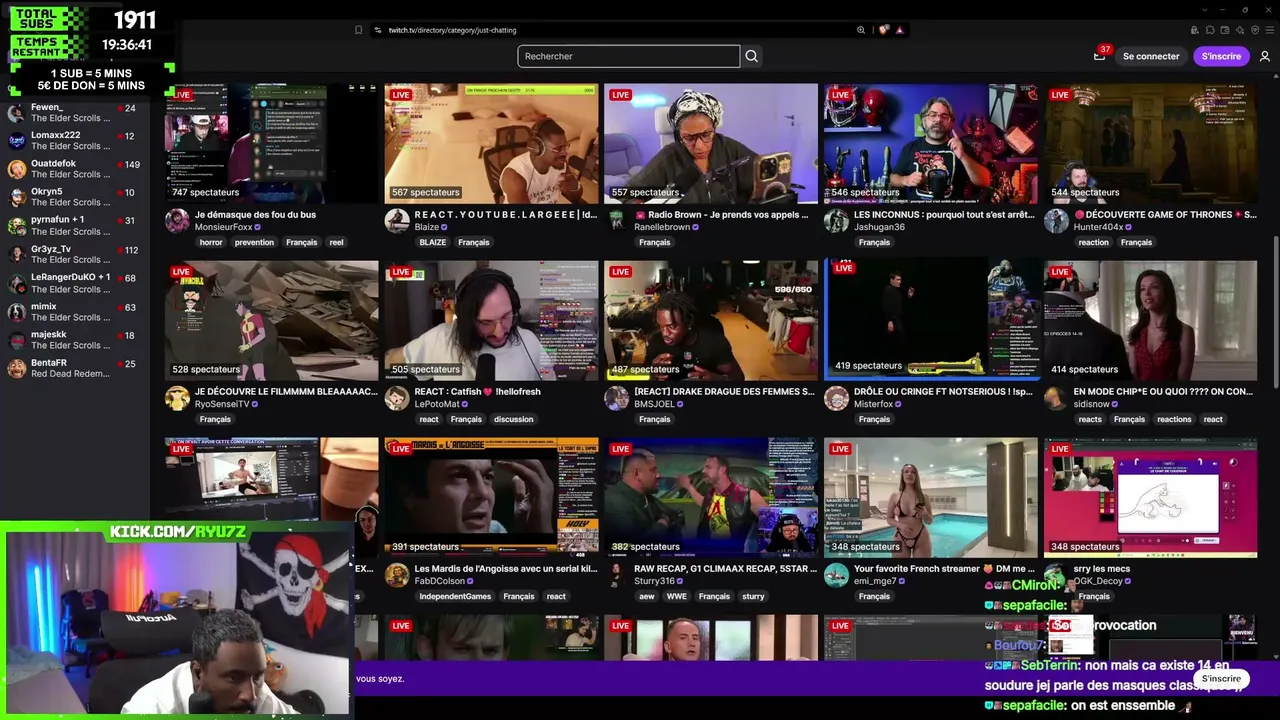Open stream thumbnail with 747 spectateurs
The image size is (1280, 720).
tap(272, 144)
